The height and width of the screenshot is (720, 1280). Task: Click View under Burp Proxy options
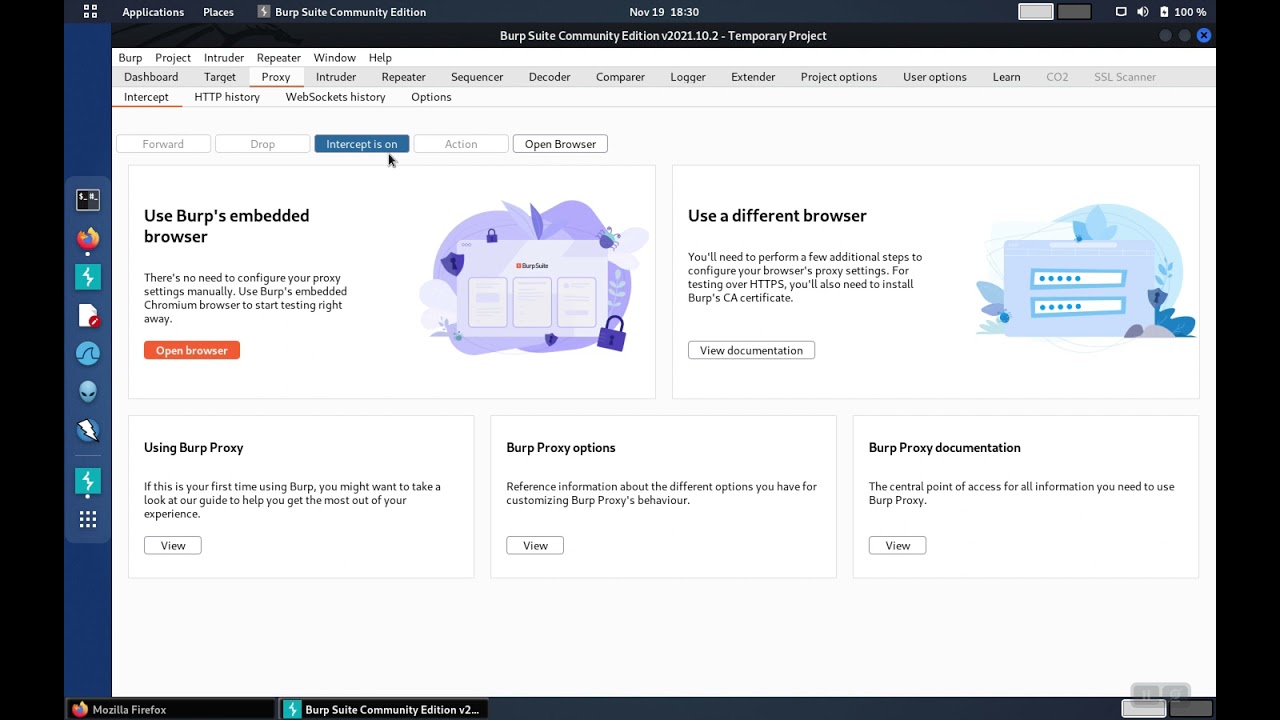pyautogui.click(x=535, y=545)
